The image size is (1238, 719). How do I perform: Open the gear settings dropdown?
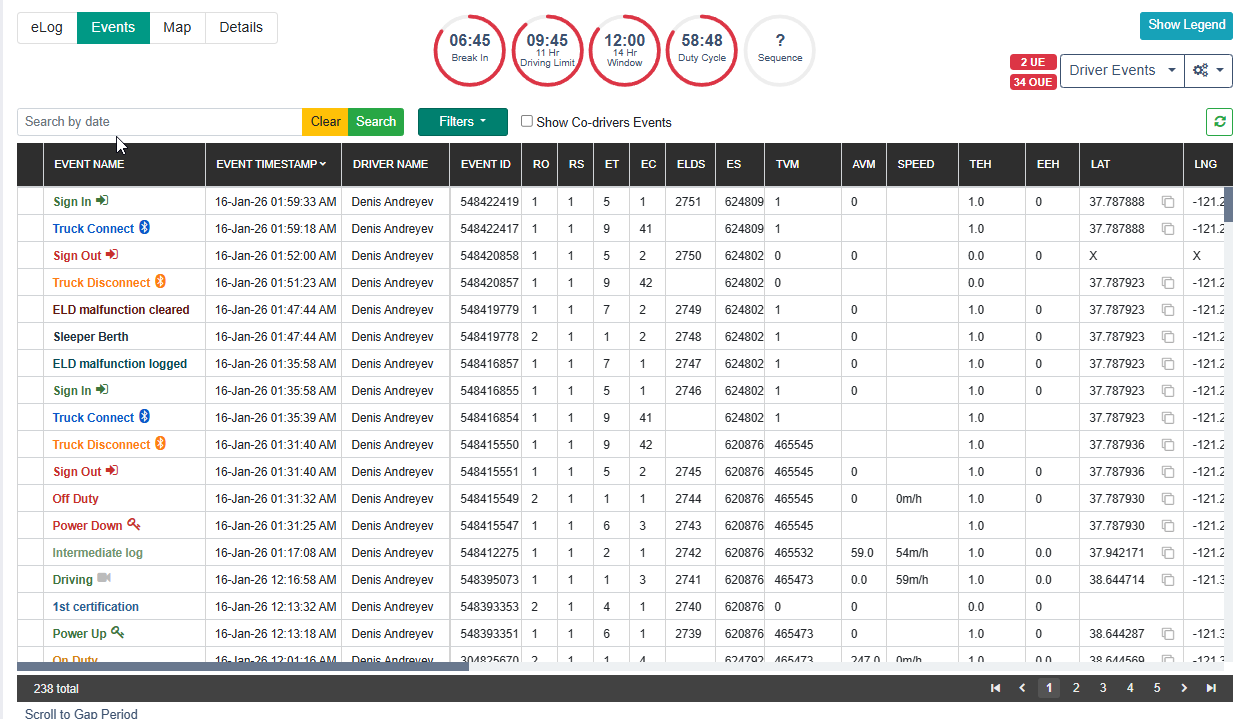1208,71
